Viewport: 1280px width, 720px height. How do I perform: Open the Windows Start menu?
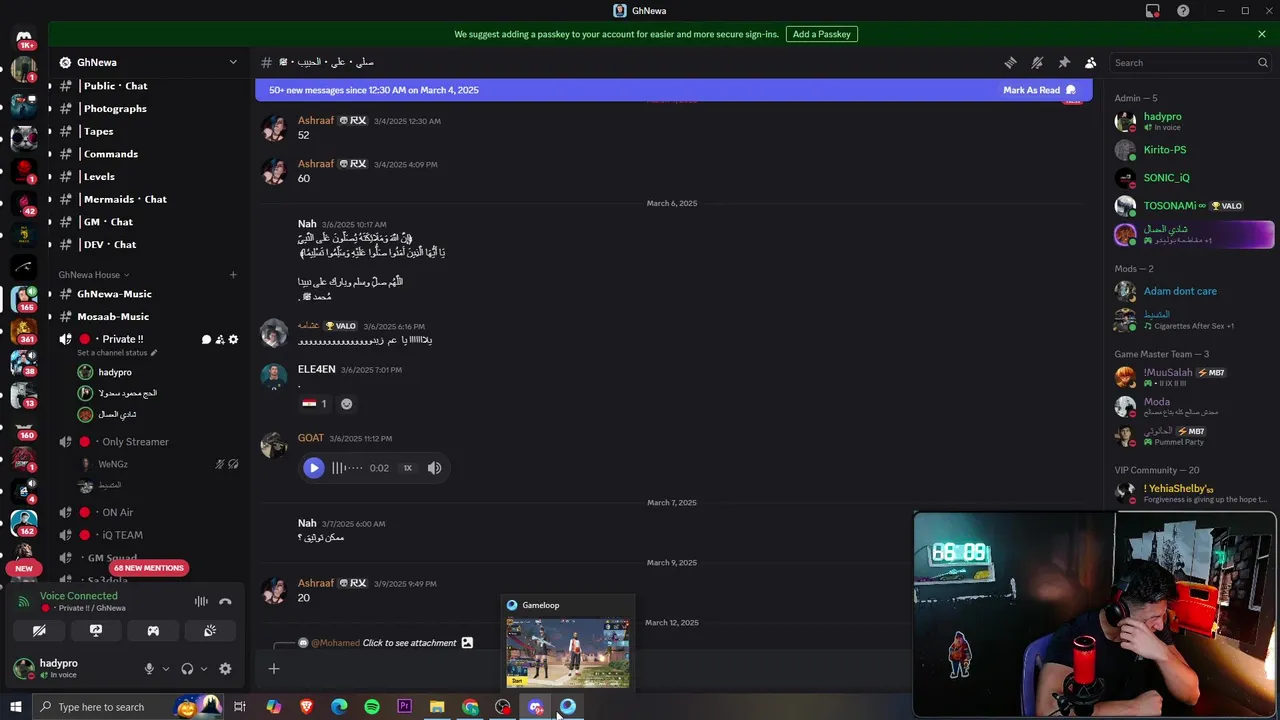[15, 707]
